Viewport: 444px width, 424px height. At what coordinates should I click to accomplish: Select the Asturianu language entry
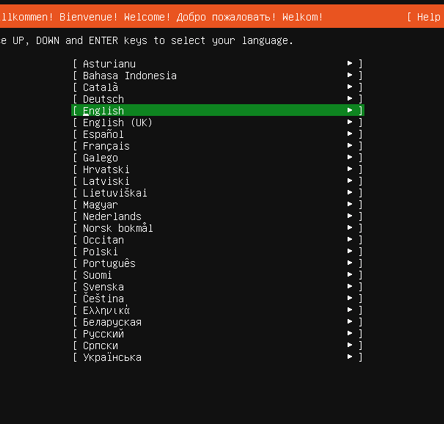[218, 64]
